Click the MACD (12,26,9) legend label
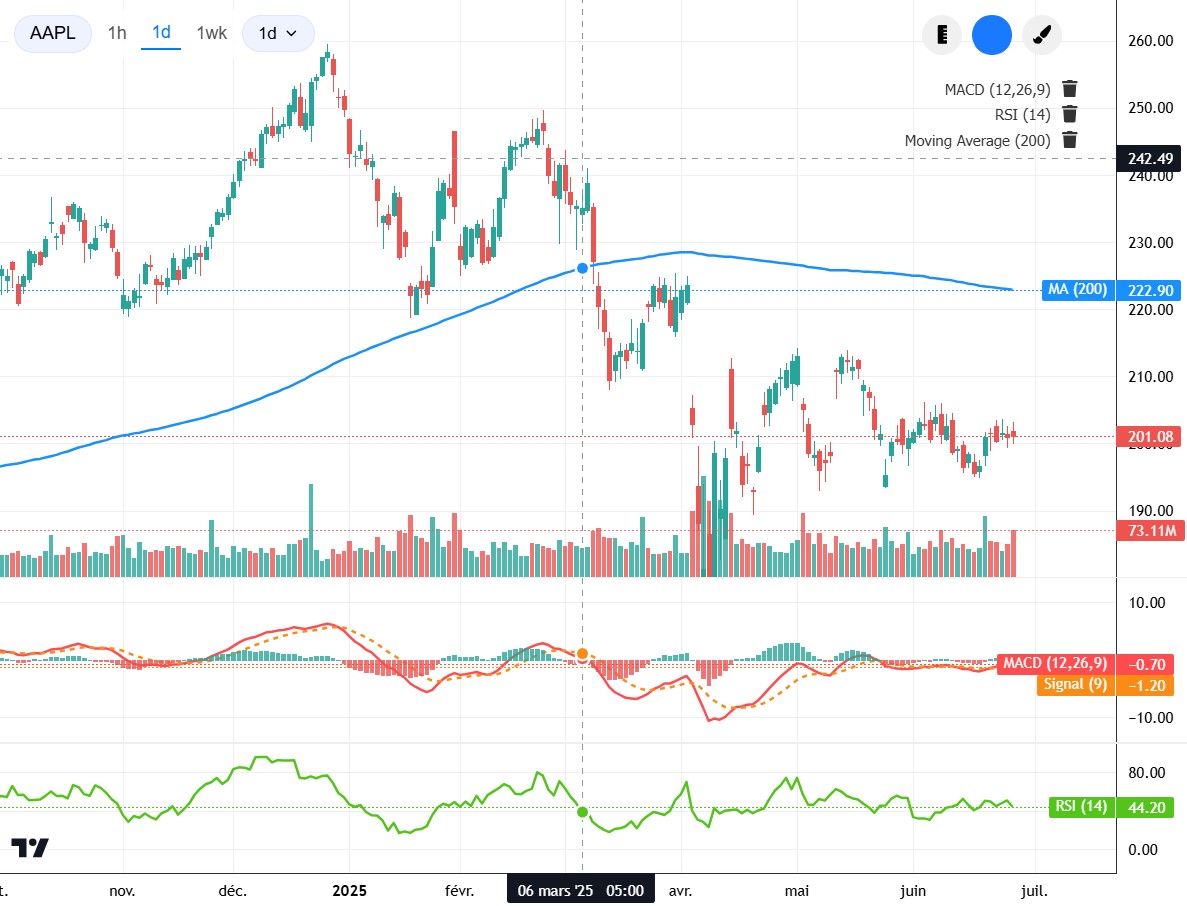 tap(998, 90)
